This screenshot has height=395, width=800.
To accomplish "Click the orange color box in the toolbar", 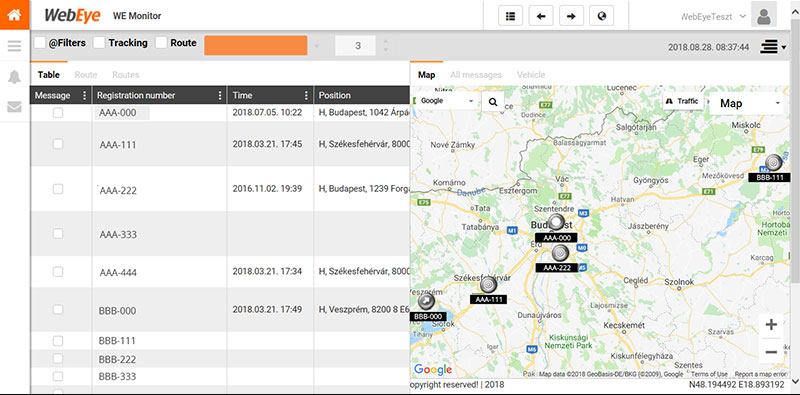I will point(256,45).
